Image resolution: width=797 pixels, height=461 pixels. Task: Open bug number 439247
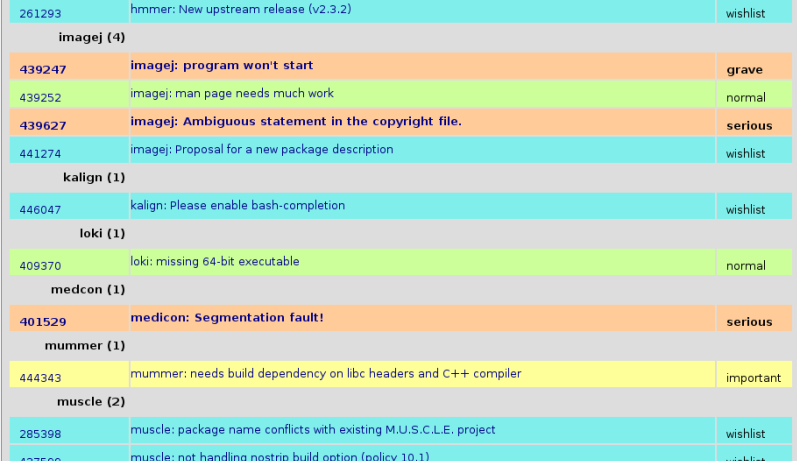pyautogui.click(x=43, y=70)
